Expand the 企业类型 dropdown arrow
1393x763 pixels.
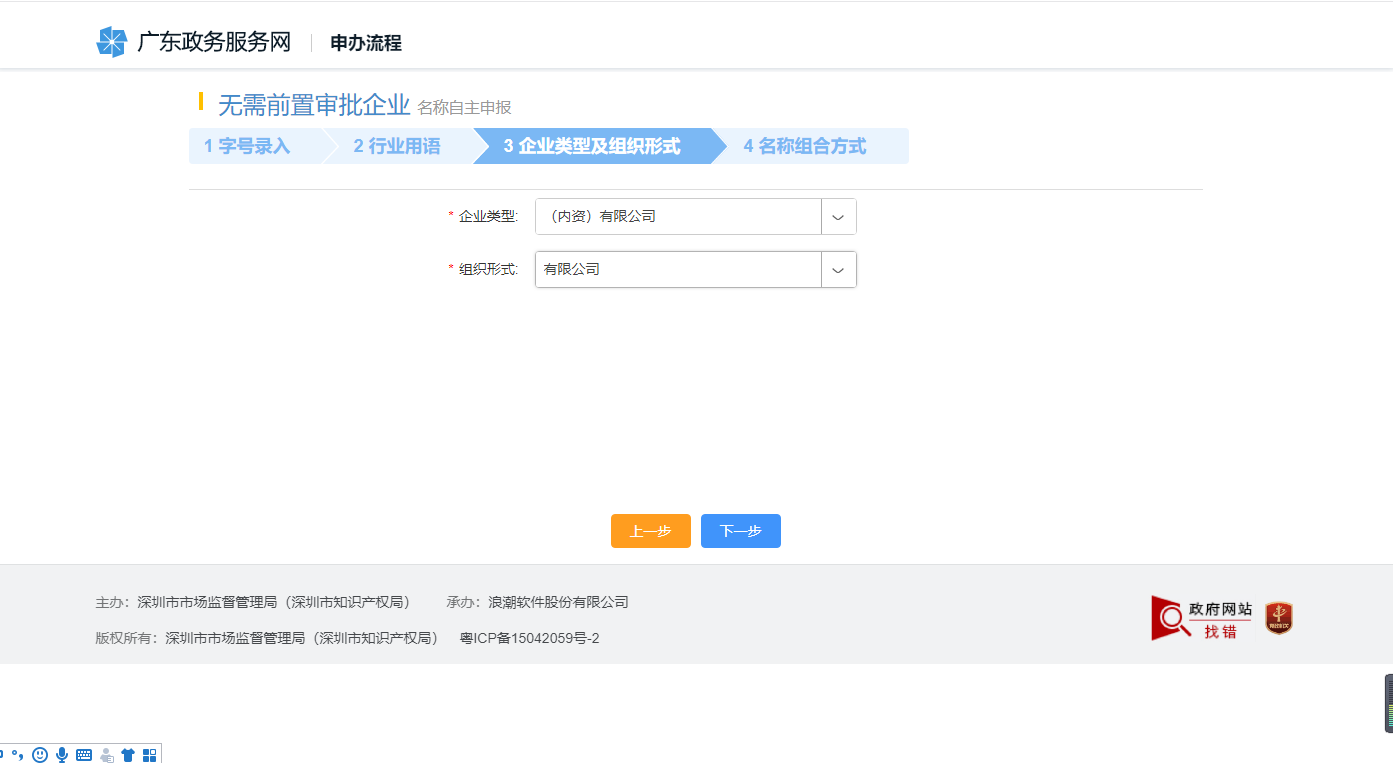[x=838, y=216]
